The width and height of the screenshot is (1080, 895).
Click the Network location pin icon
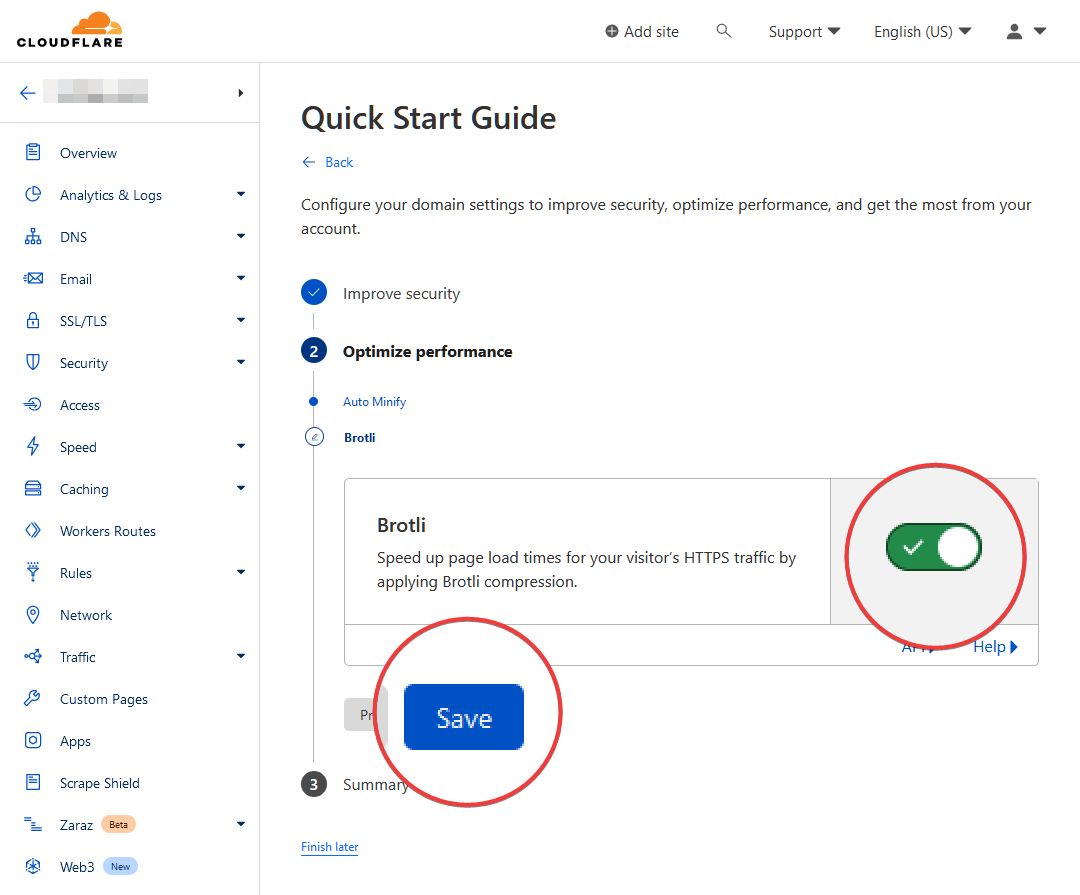tap(33, 615)
